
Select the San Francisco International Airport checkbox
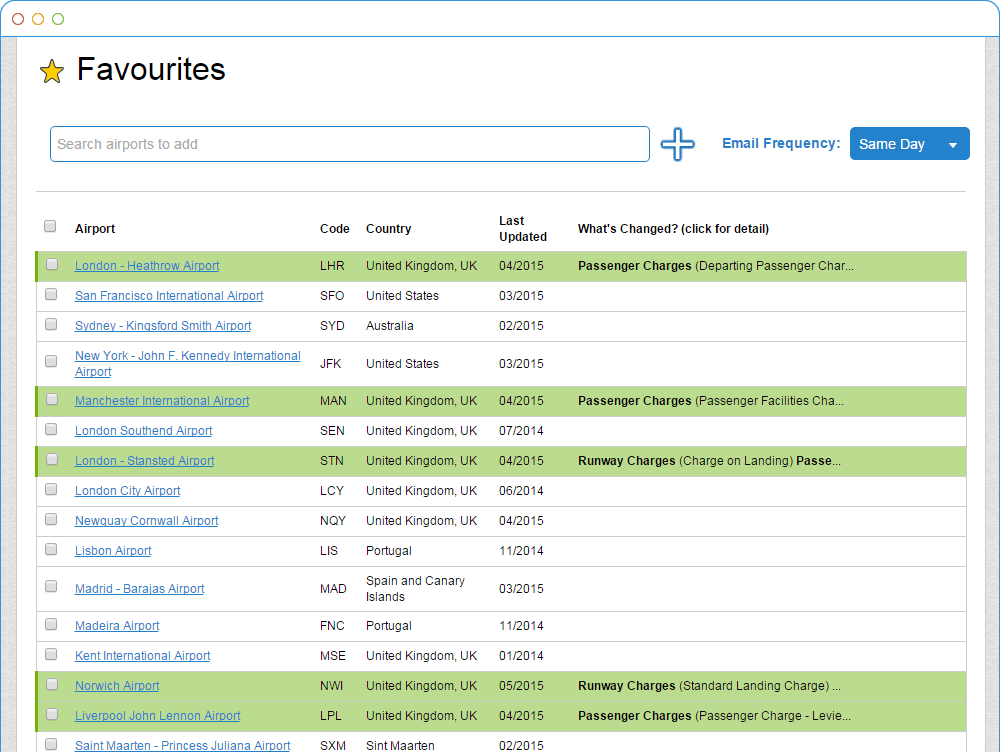(x=52, y=294)
